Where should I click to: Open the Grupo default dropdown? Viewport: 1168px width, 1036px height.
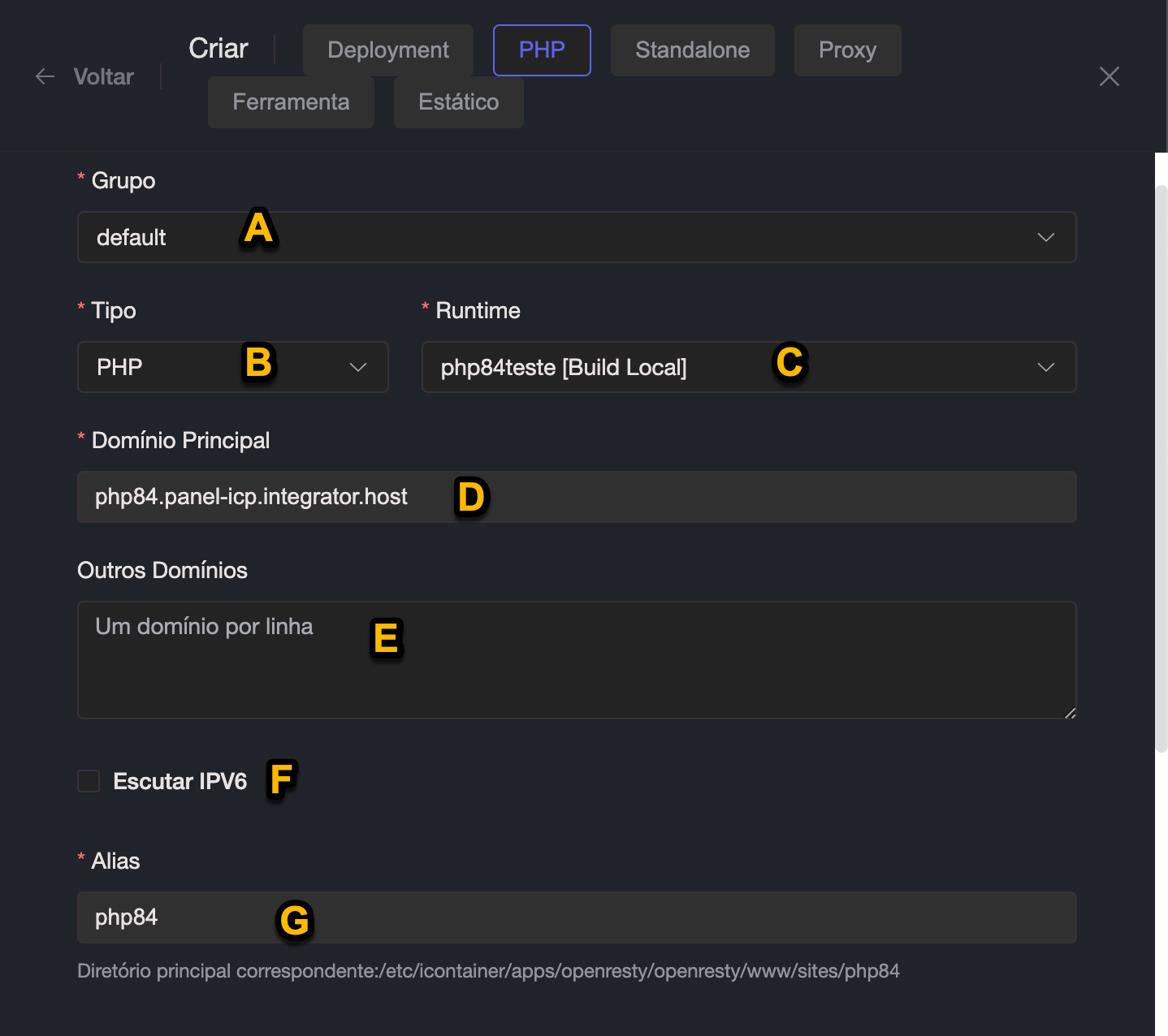click(569, 237)
